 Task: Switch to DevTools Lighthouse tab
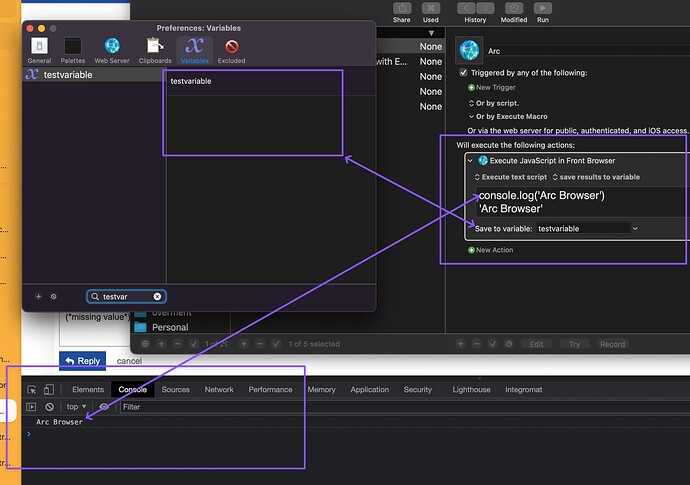[x=471, y=389]
